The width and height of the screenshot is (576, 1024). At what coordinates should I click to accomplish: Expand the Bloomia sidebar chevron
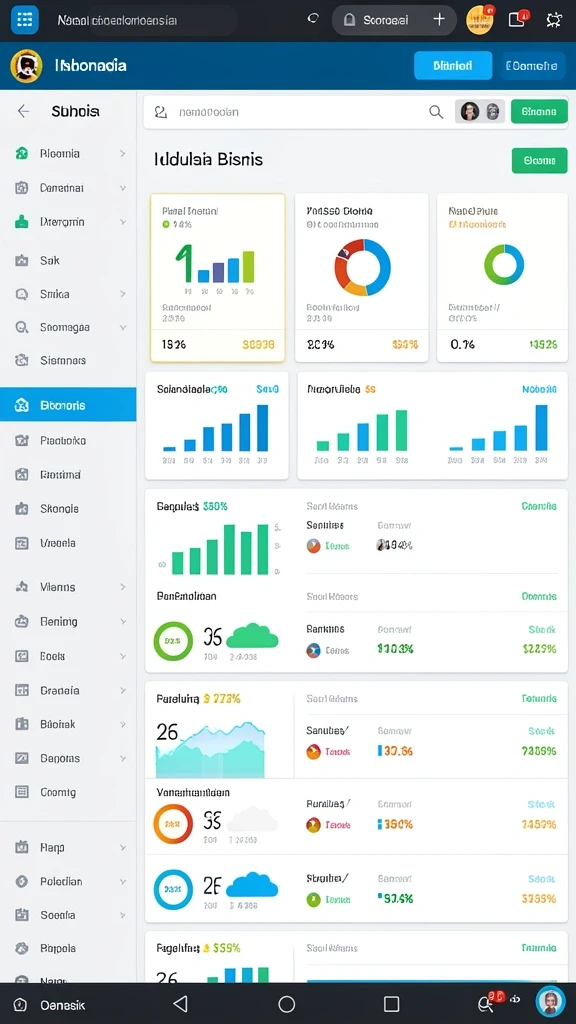point(122,153)
